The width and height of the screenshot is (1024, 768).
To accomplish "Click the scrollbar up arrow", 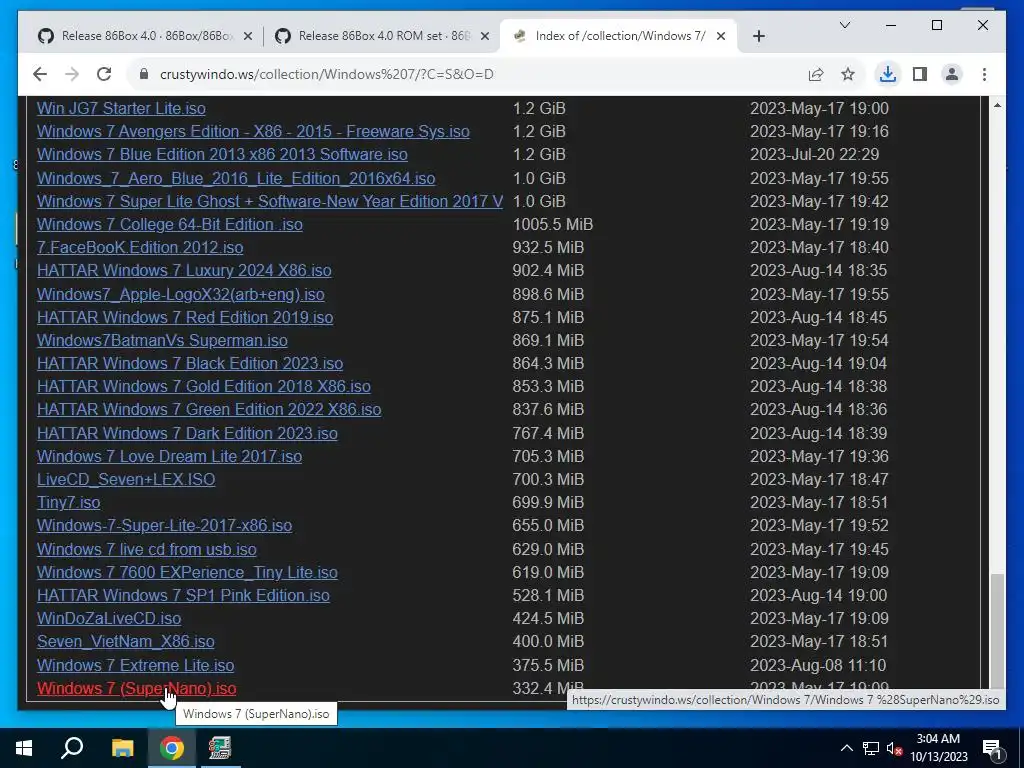I will [997, 105].
